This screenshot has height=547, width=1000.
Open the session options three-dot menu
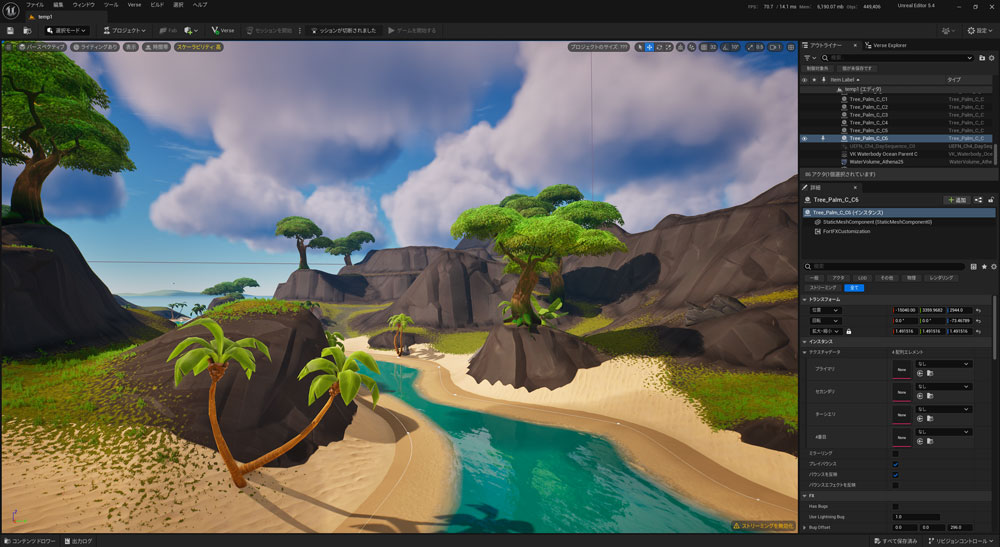[300, 31]
